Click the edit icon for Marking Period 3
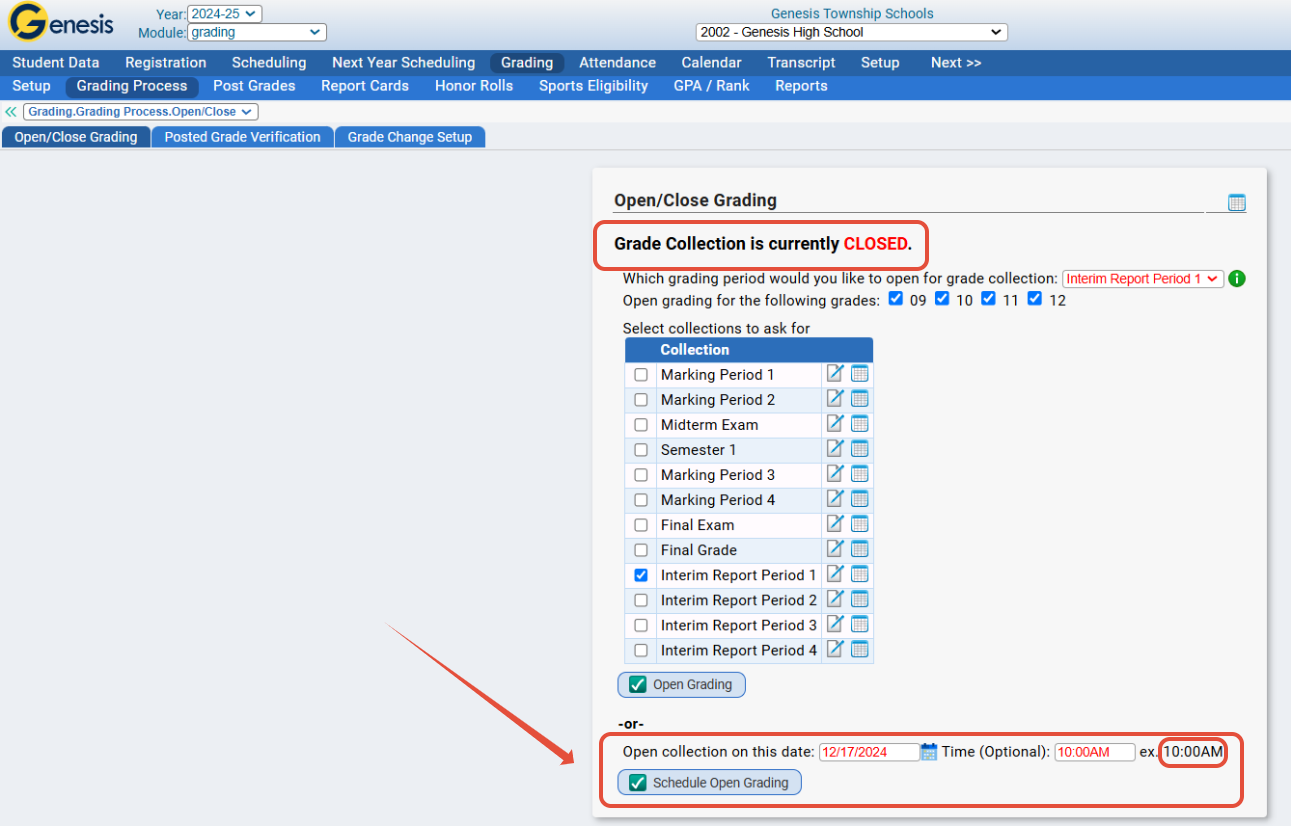 tap(835, 474)
